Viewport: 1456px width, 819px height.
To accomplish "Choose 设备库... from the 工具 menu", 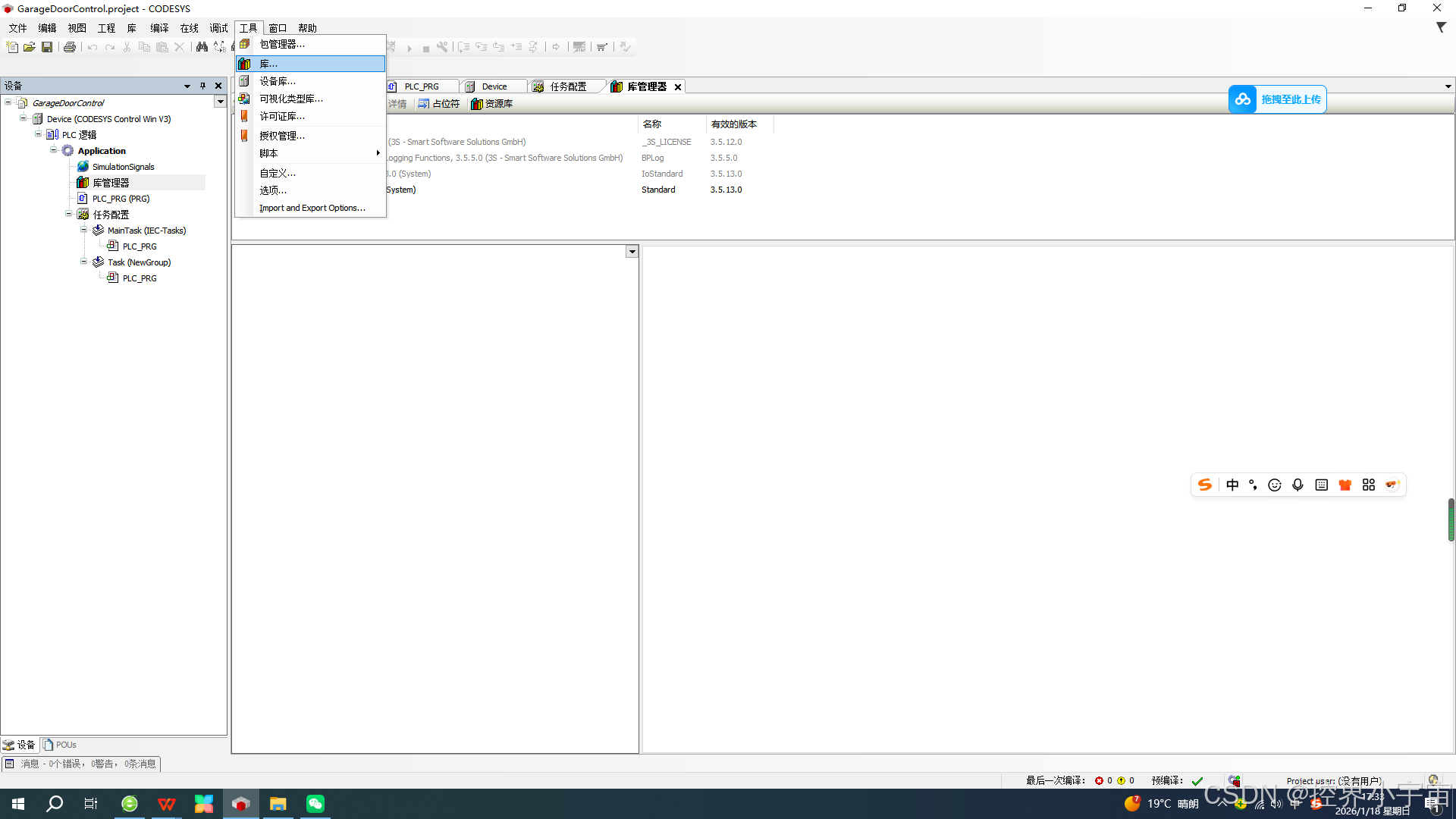I will pos(278,81).
